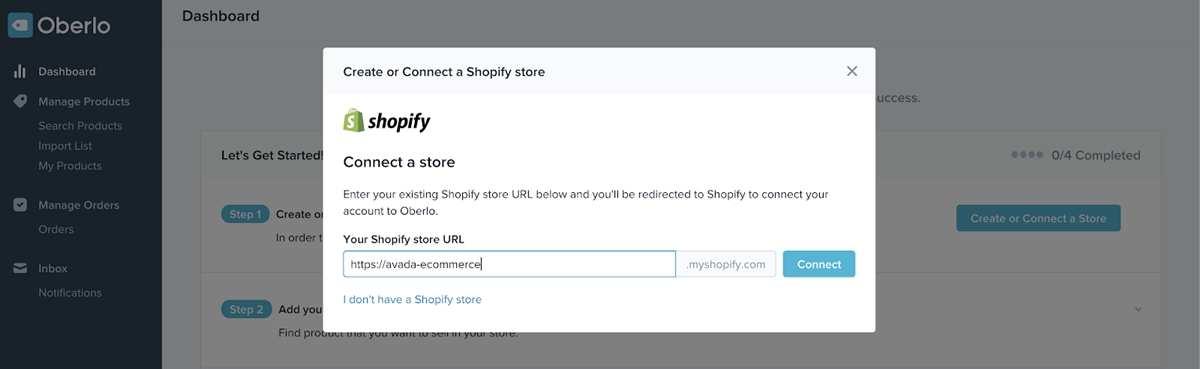Click the Shopify bag logo
The image size is (1200, 369).
click(353, 121)
